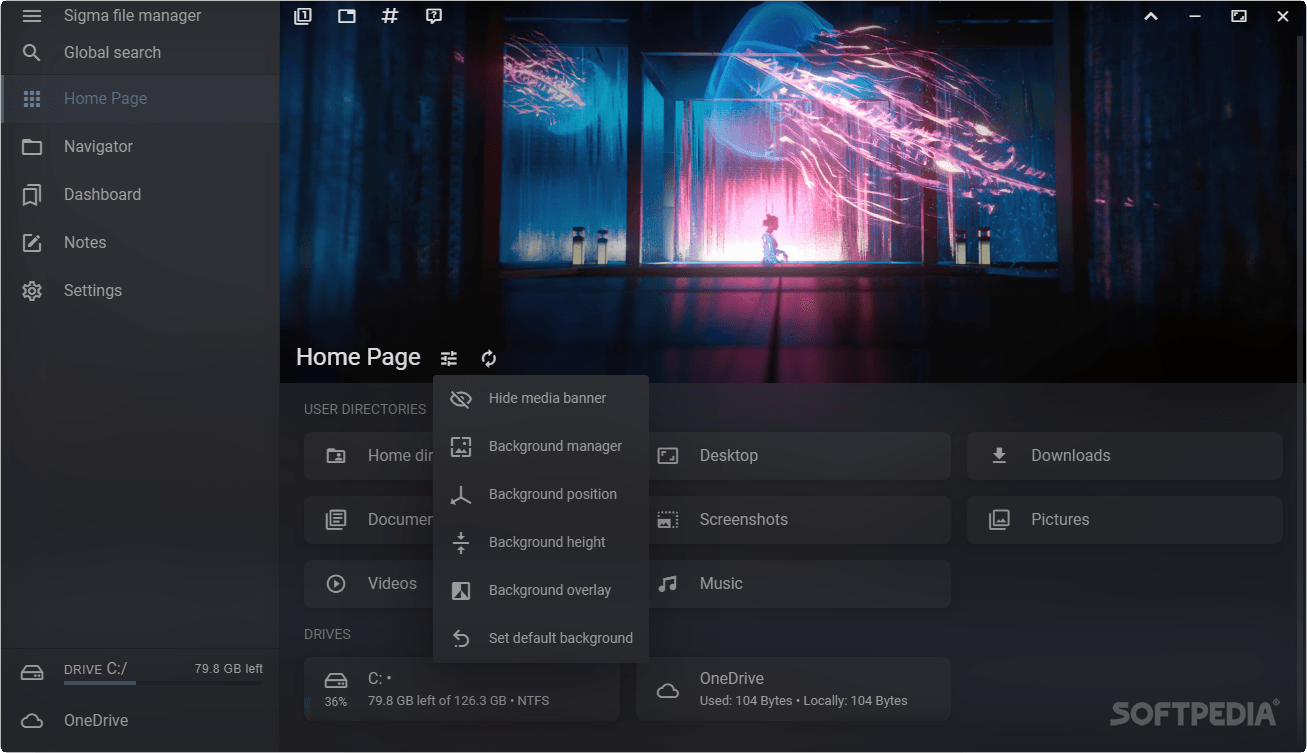1307x753 pixels.
Task: Open the Notes section
Action: [140, 243]
